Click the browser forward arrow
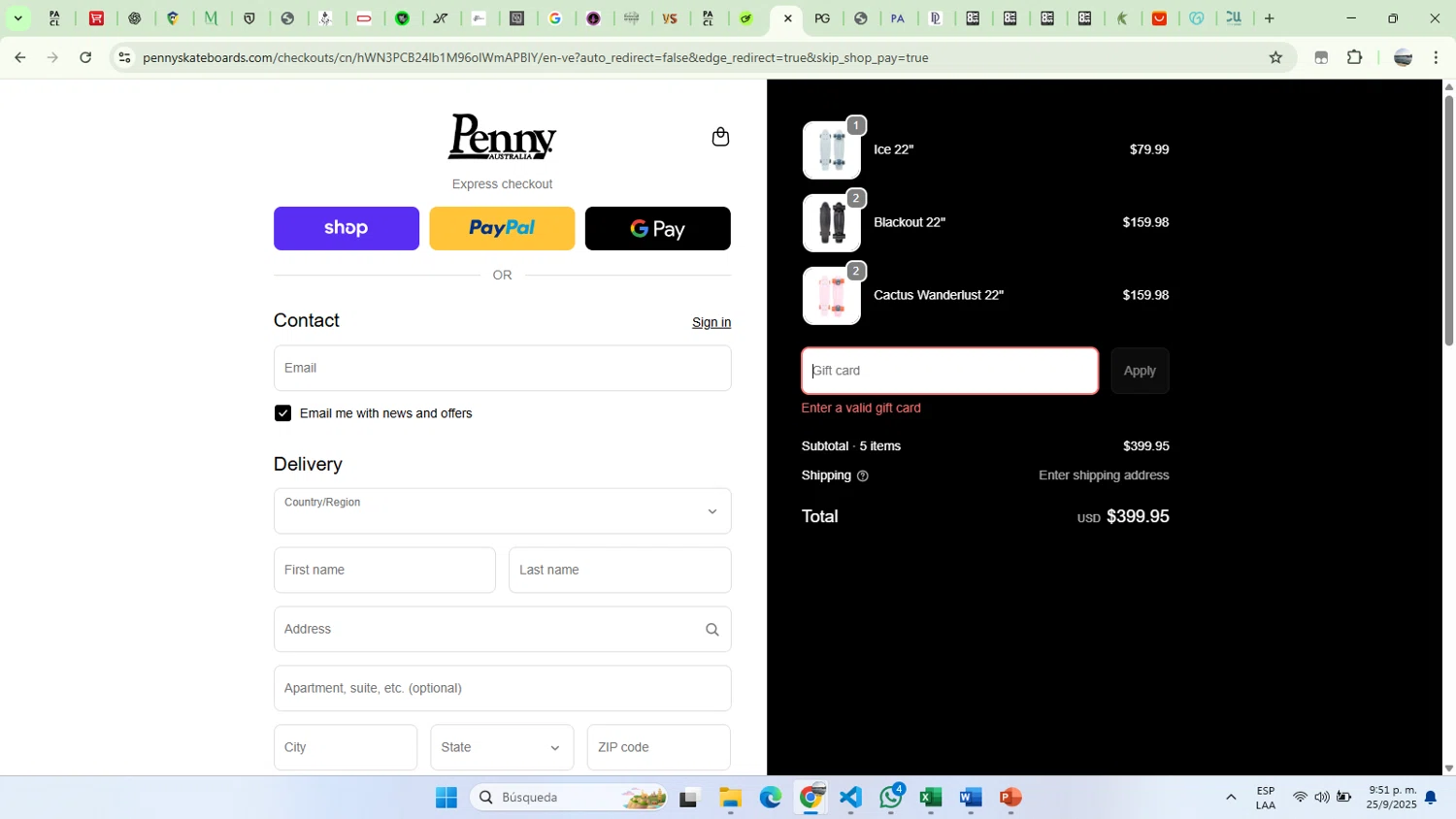This screenshot has width=1456, height=819. tap(52, 57)
